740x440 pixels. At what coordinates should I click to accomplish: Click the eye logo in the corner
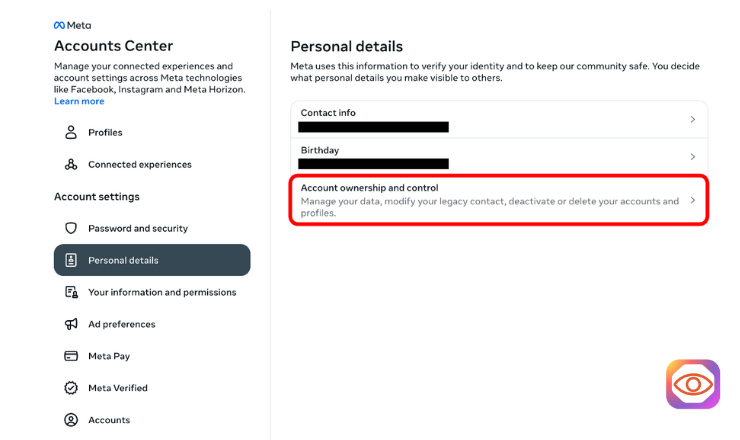[x=693, y=384]
